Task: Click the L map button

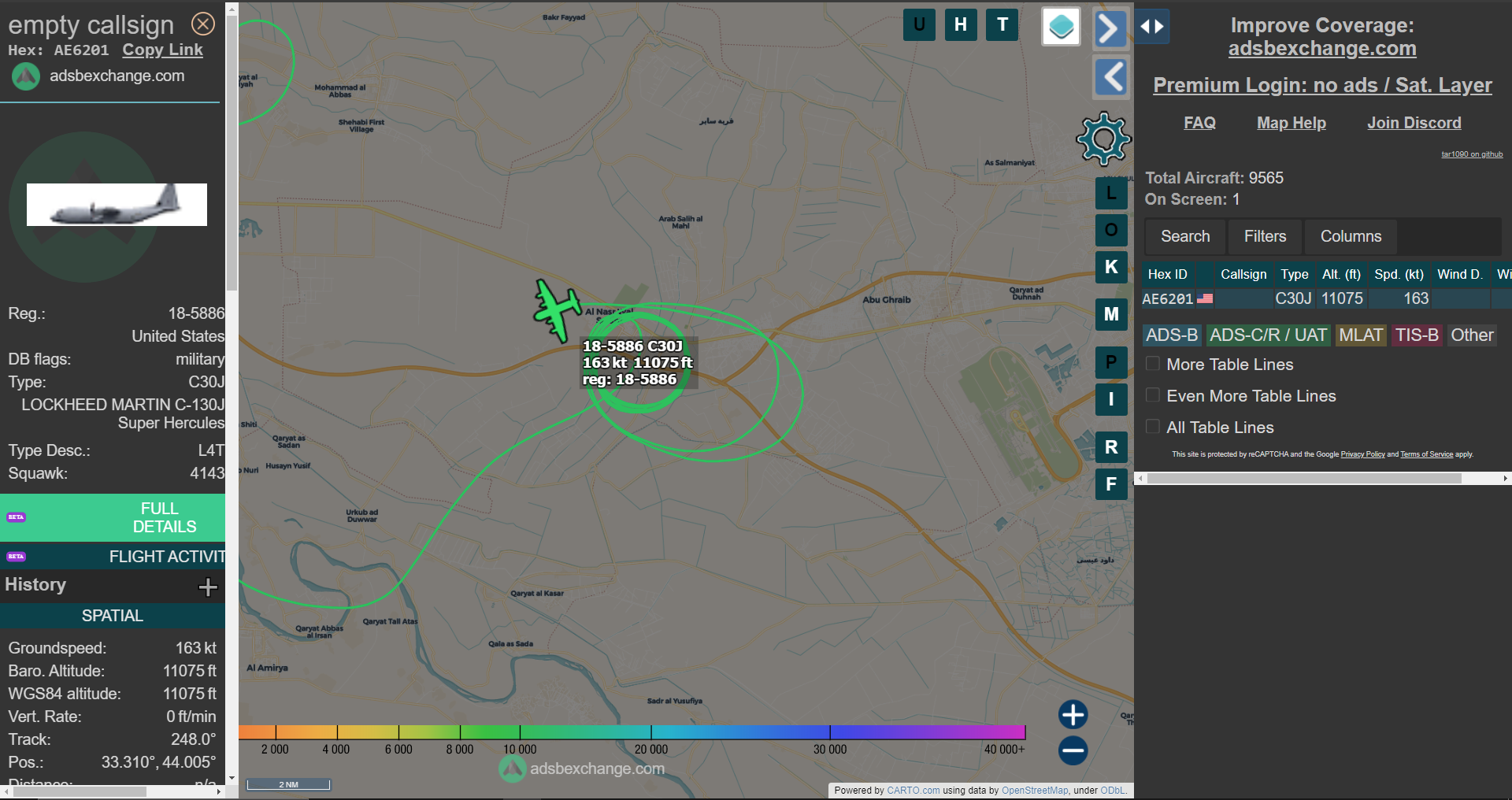Action: pyautogui.click(x=1111, y=193)
